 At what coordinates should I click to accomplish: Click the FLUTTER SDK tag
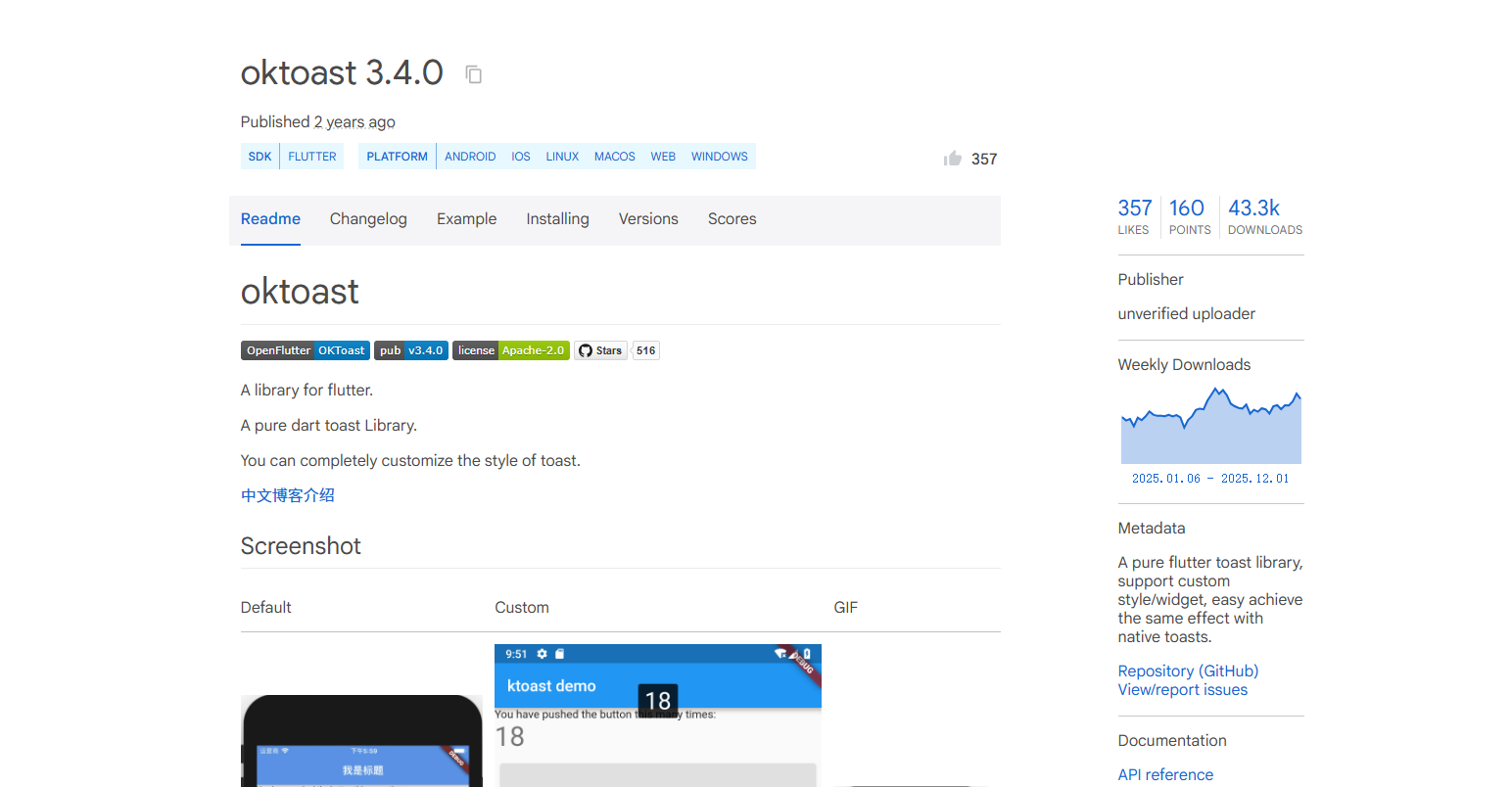(x=312, y=157)
